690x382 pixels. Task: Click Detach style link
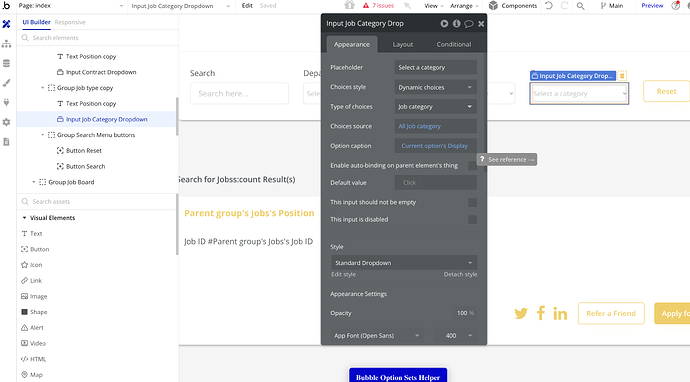pos(460,274)
